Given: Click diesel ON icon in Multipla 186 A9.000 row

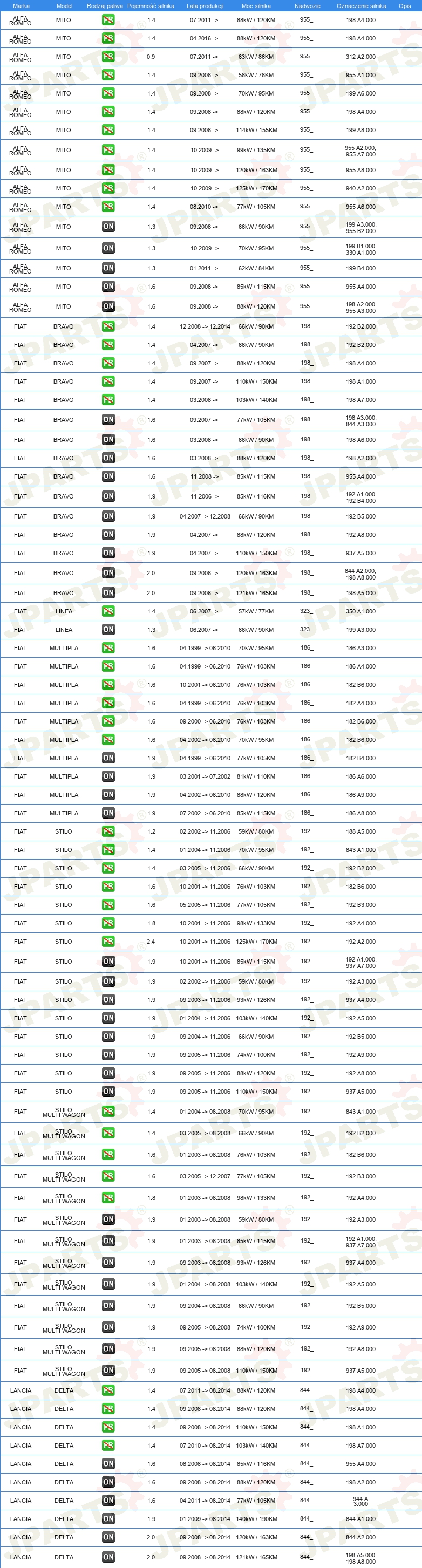Looking at the screenshot, I should pyautogui.click(x=108, y=794).
